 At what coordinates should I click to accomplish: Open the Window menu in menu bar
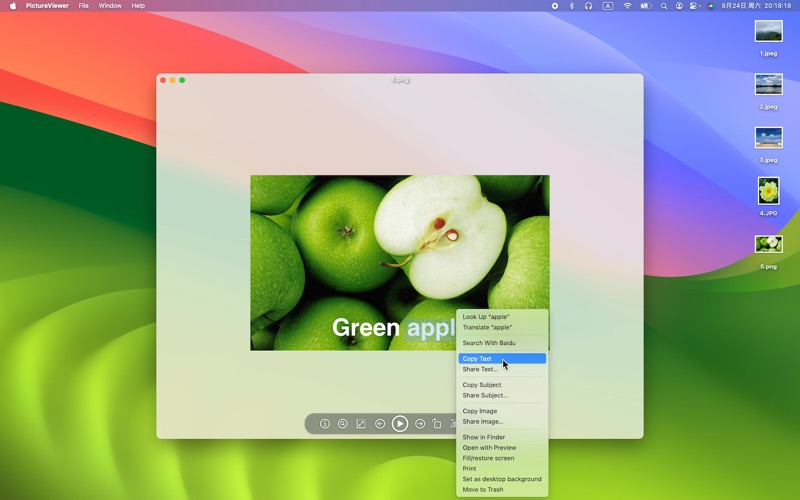click(x=110, y=6)
